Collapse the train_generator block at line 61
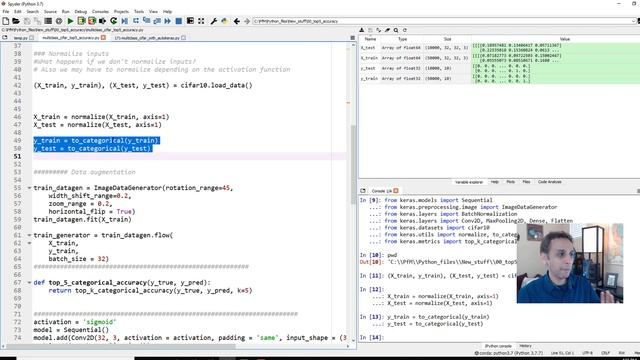Screen dimensions: 640x360 point(29,235)
